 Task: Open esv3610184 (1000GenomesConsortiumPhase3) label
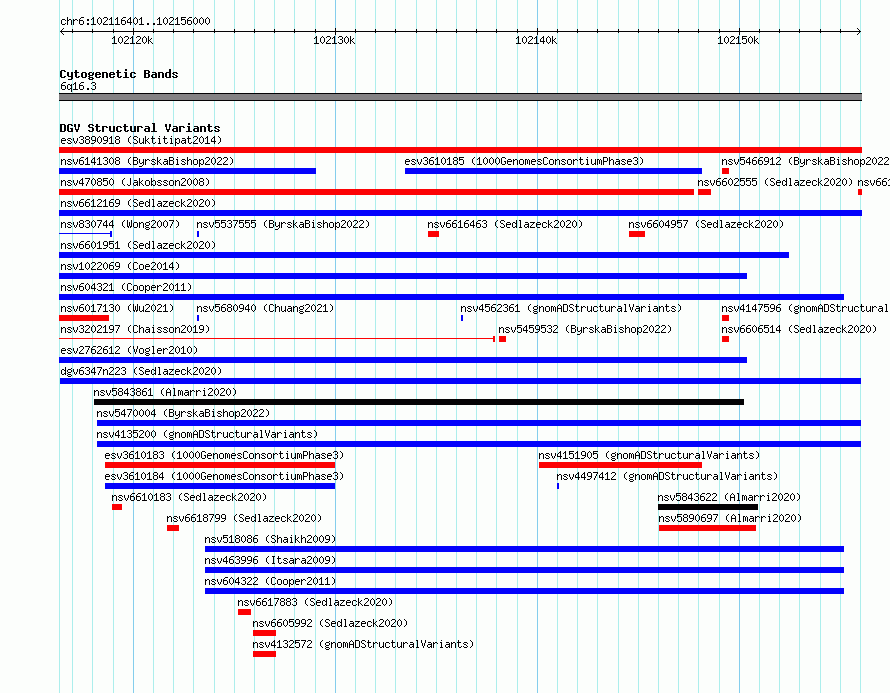[x=224, y=476]
